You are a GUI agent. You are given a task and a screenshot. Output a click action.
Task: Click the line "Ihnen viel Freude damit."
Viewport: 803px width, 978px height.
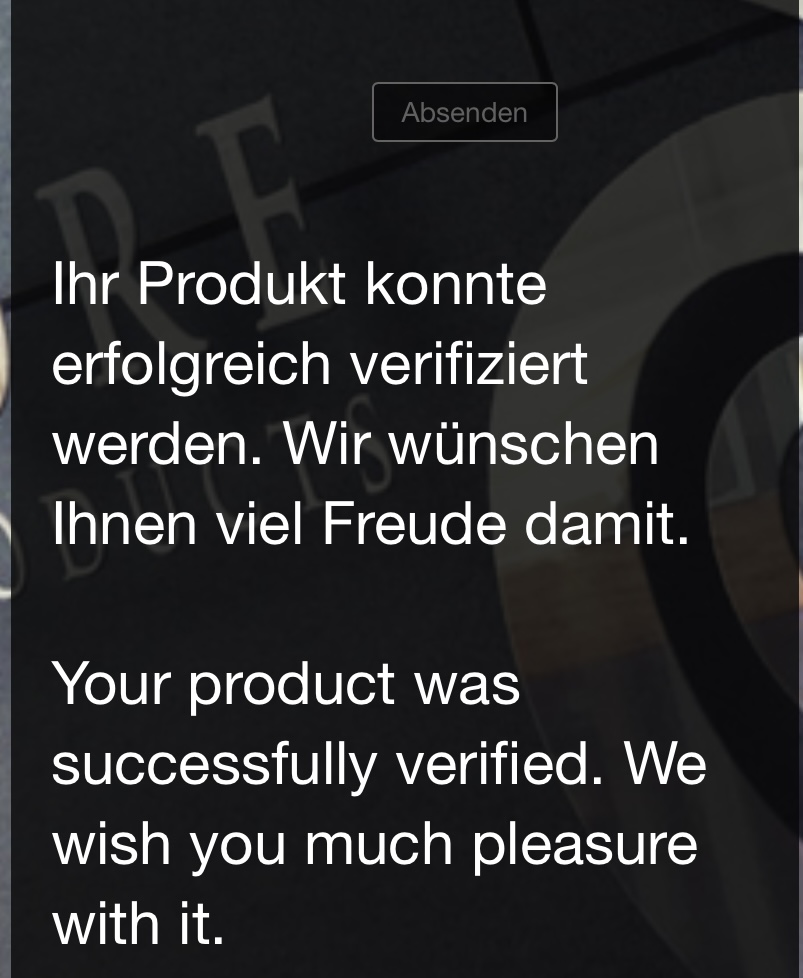tap(371, 524)
